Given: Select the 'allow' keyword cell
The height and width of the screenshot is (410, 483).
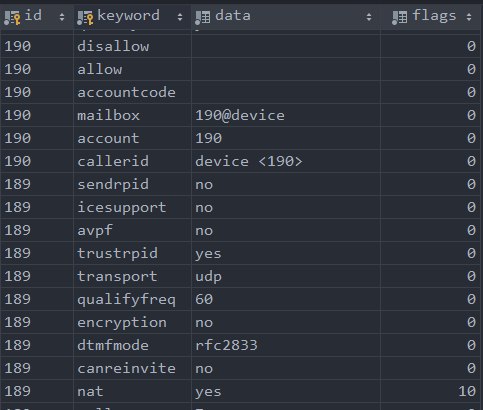Looking at the screenshot, I should (x=132, y=69).
